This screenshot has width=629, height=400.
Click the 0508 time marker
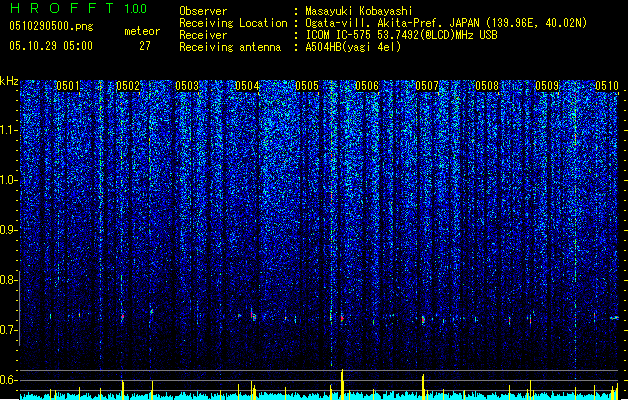(x=487, y=86)
